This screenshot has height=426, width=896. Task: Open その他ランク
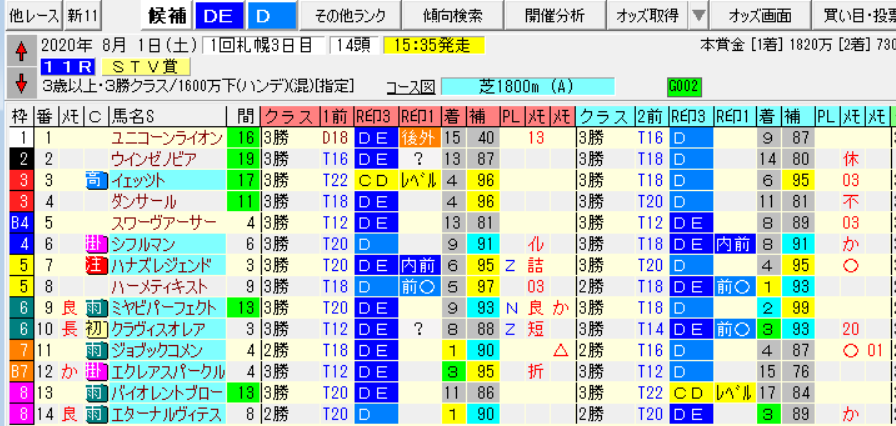350,17
